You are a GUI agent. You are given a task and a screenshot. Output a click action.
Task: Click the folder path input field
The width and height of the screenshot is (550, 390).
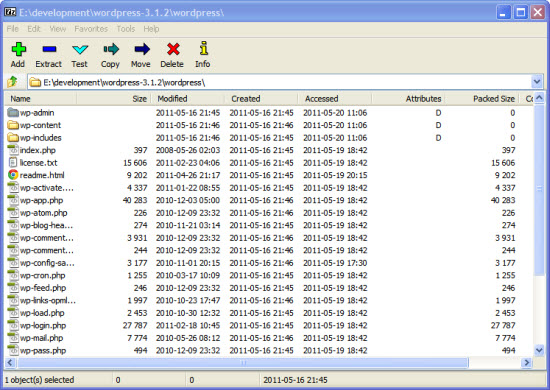click(x=280, y=82)
